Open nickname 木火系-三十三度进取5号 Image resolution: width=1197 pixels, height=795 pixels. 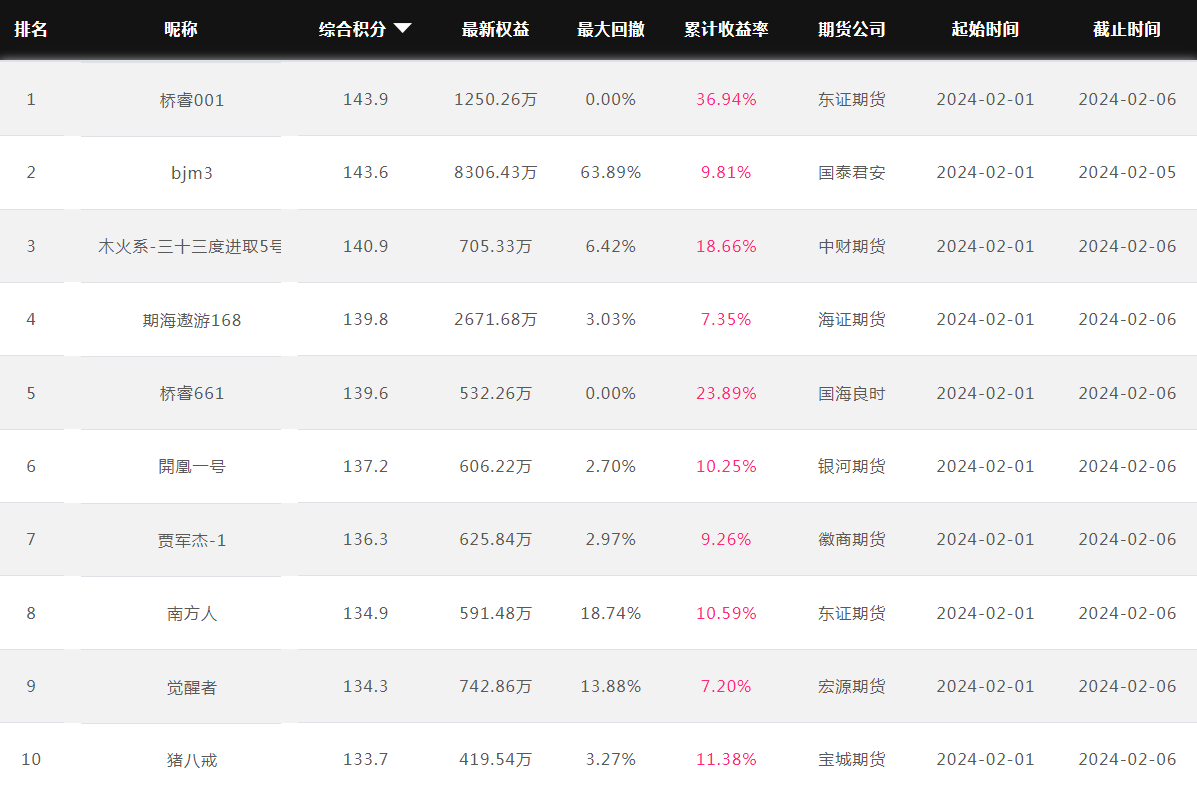pyautogui.click(x=189, y=247)
